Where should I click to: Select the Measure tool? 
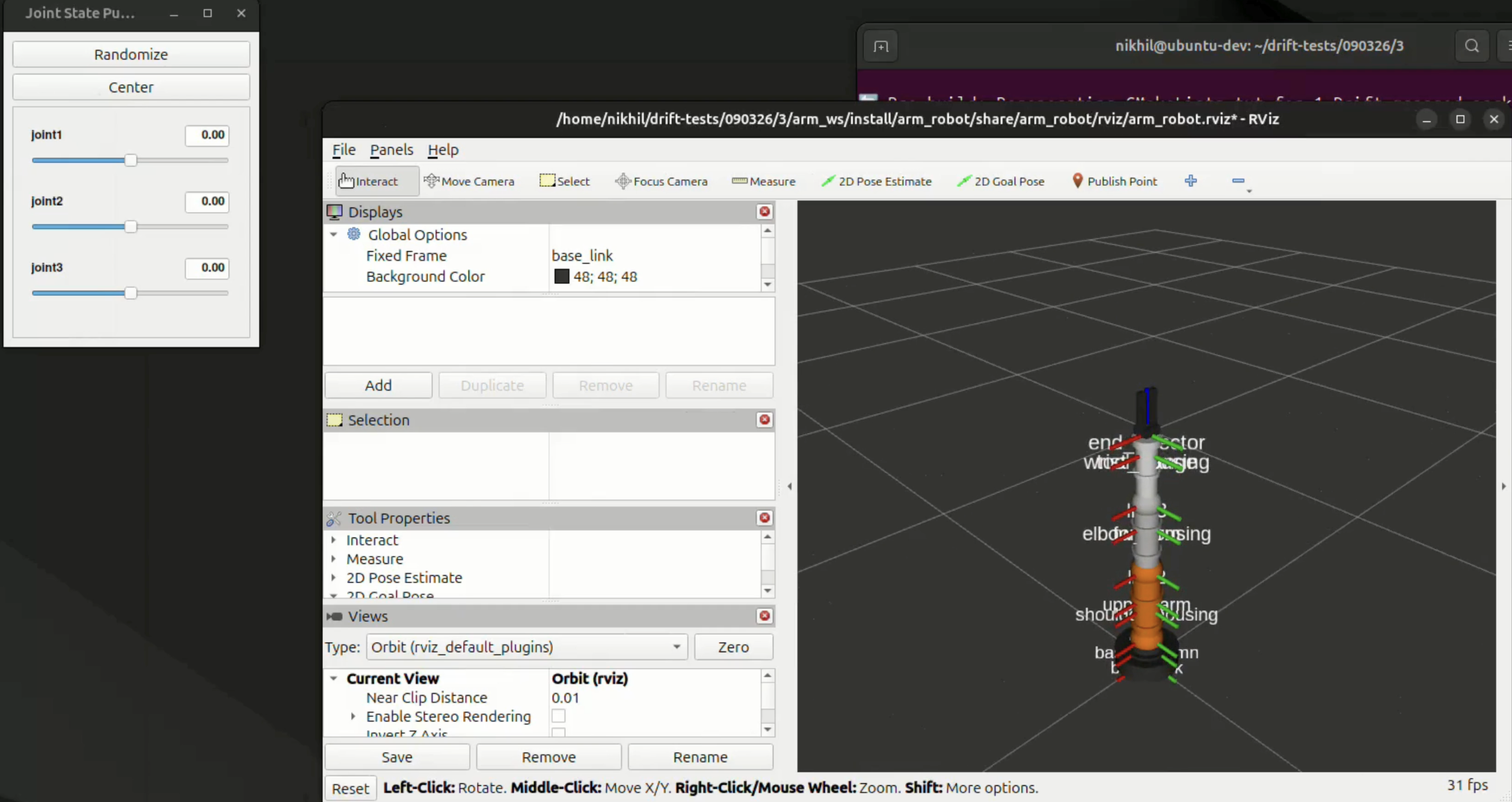click(763, 181)
